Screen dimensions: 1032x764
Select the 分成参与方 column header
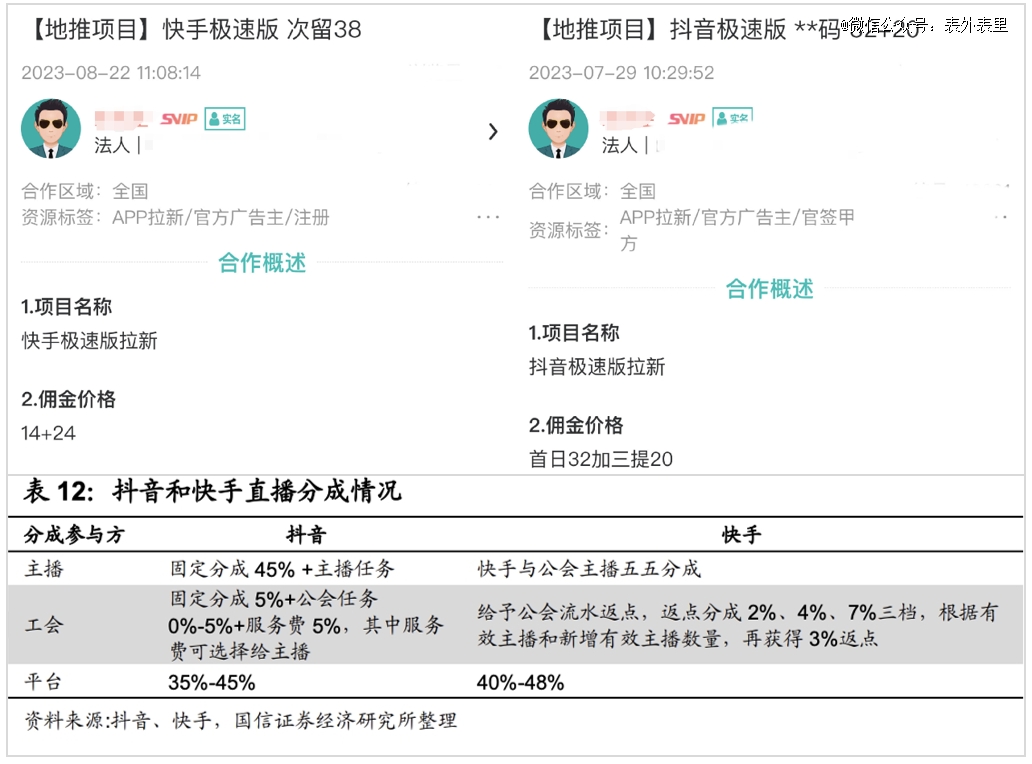[x=74, y=535]
